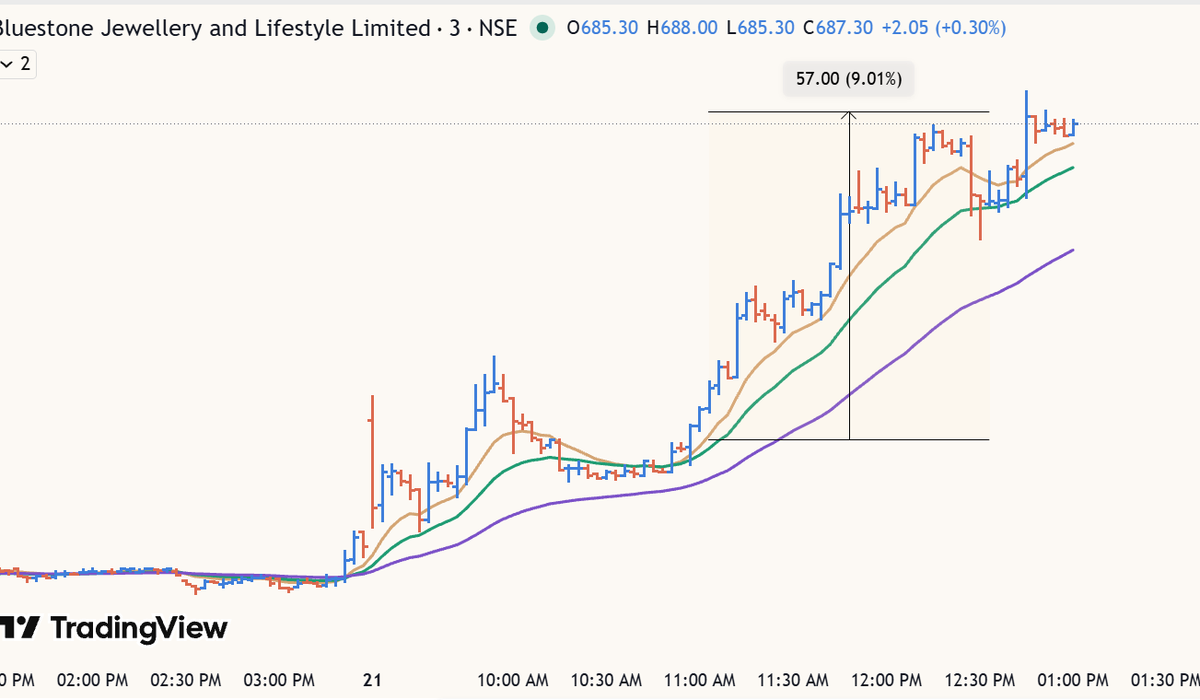Click the 02:30 PM time axis label
Screen dimensions: 1200x700
pyautogui.click(x=186, y=680)
